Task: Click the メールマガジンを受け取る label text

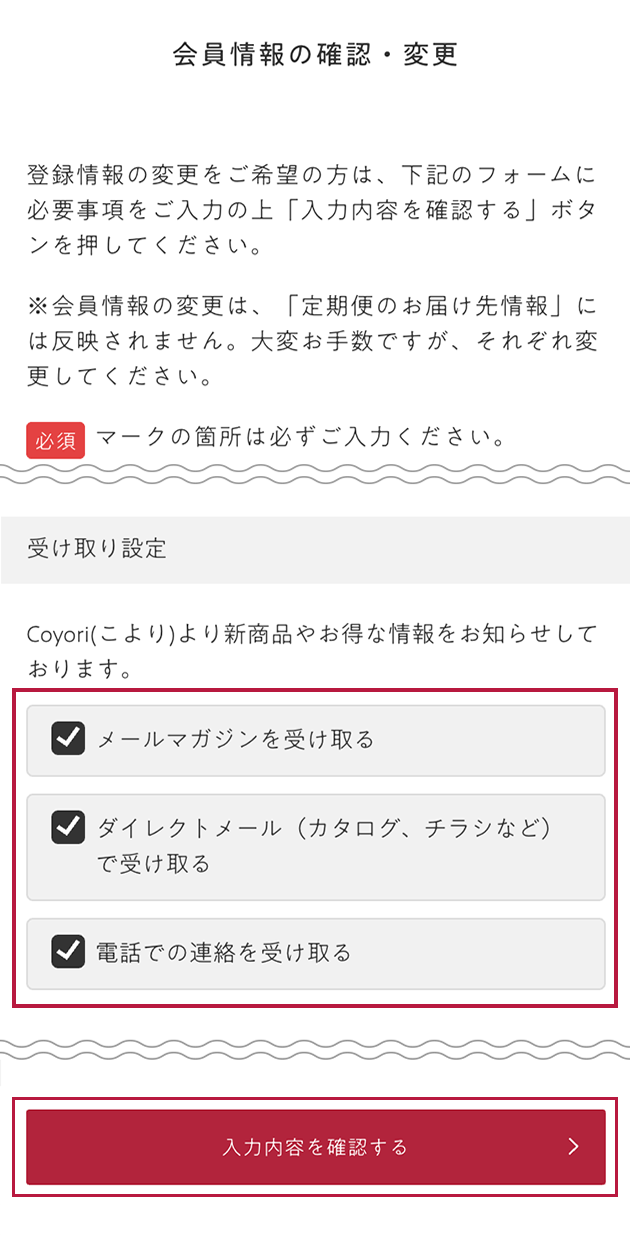Action: click(235, 740)
